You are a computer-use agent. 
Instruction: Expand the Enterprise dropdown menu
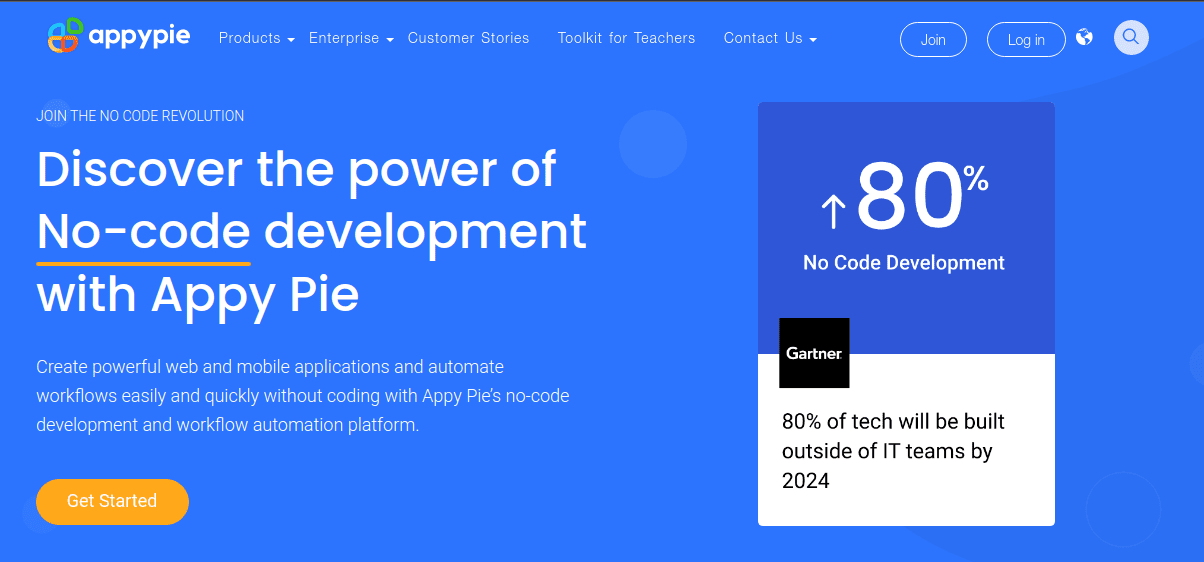pos(351,38)
